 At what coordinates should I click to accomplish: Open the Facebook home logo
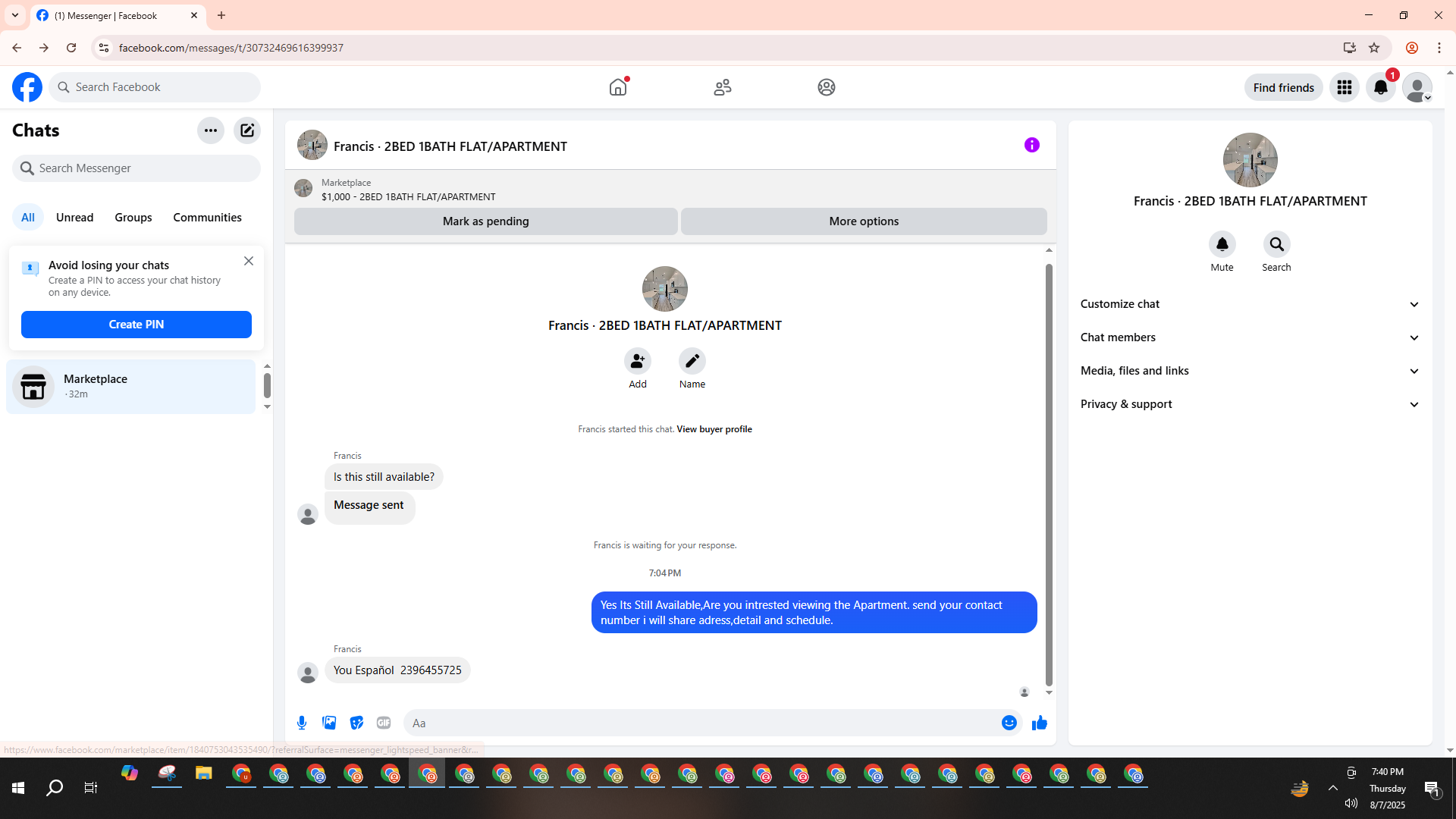tap(27, 87)
